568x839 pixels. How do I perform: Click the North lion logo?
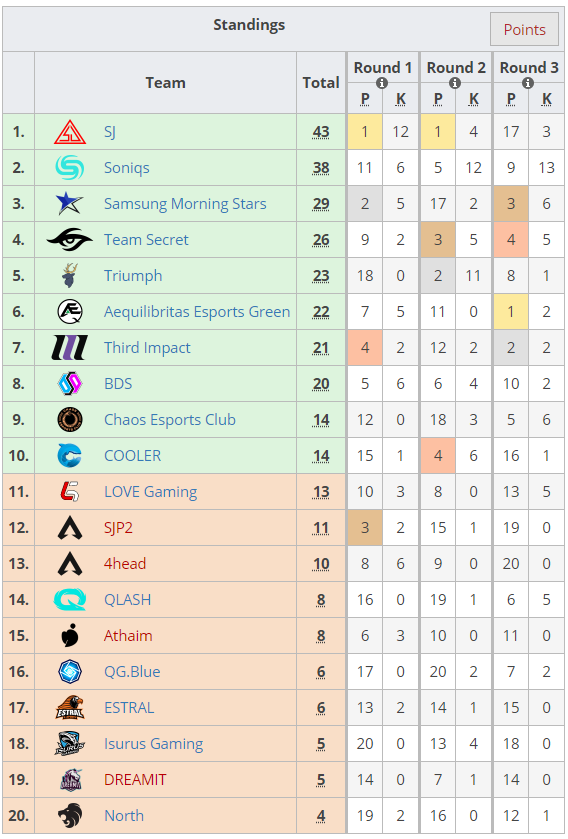click(x=70, y=815)
